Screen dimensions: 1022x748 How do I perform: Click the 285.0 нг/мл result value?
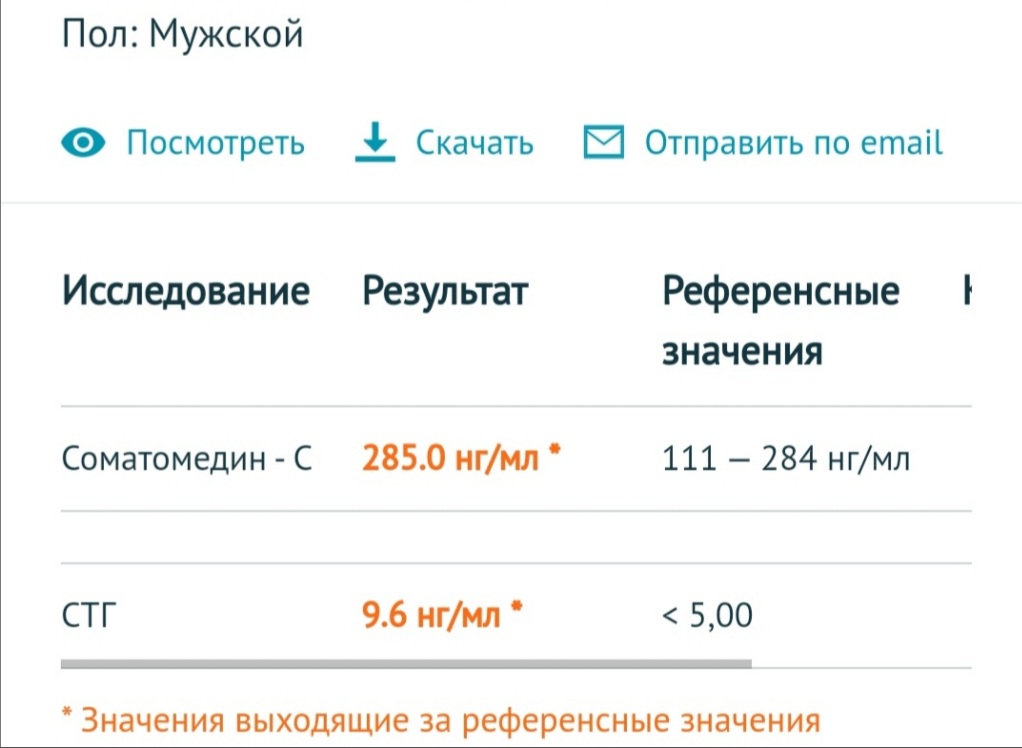coord(450,459)
